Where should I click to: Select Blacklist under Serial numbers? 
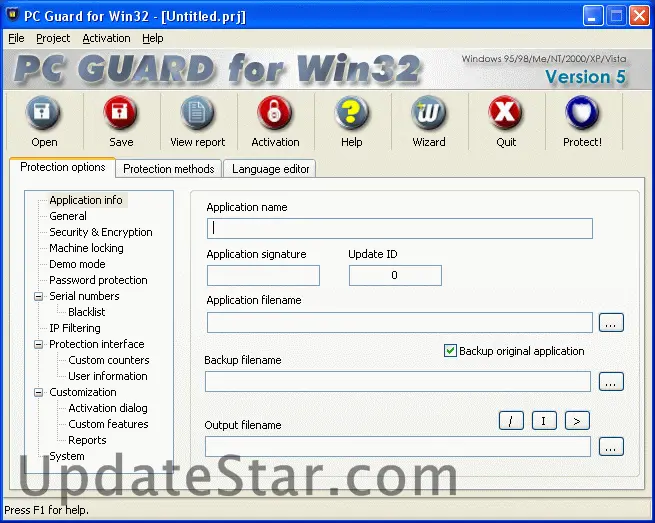pos(86,312)
